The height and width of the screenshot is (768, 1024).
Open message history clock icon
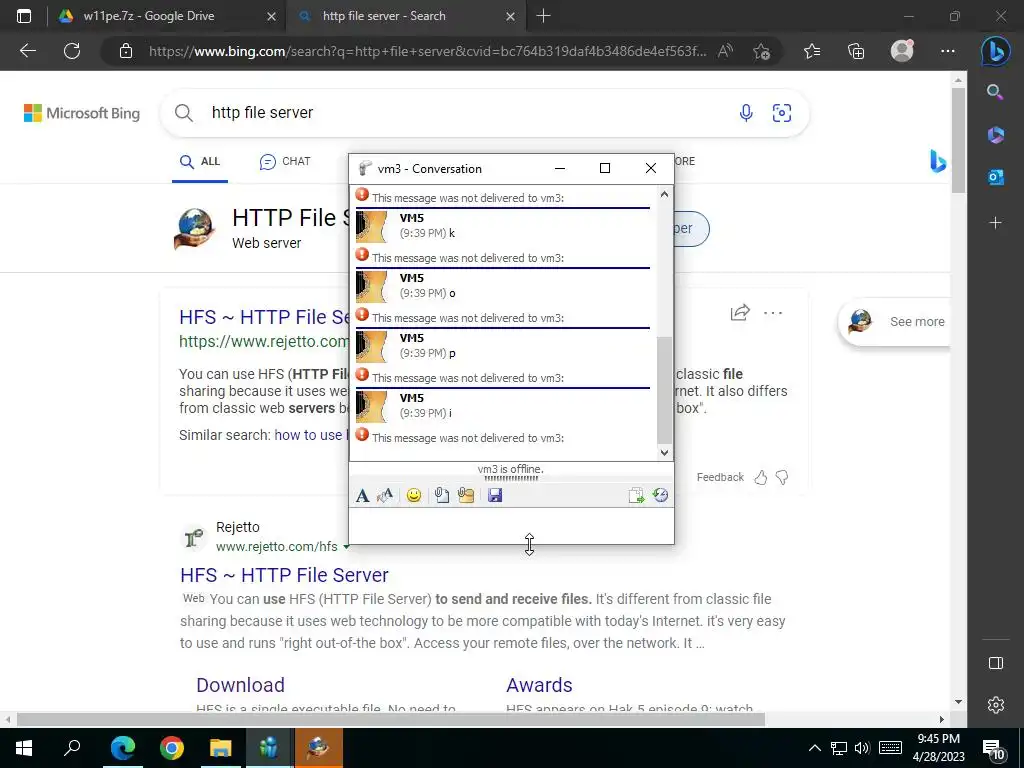point(660,495)
